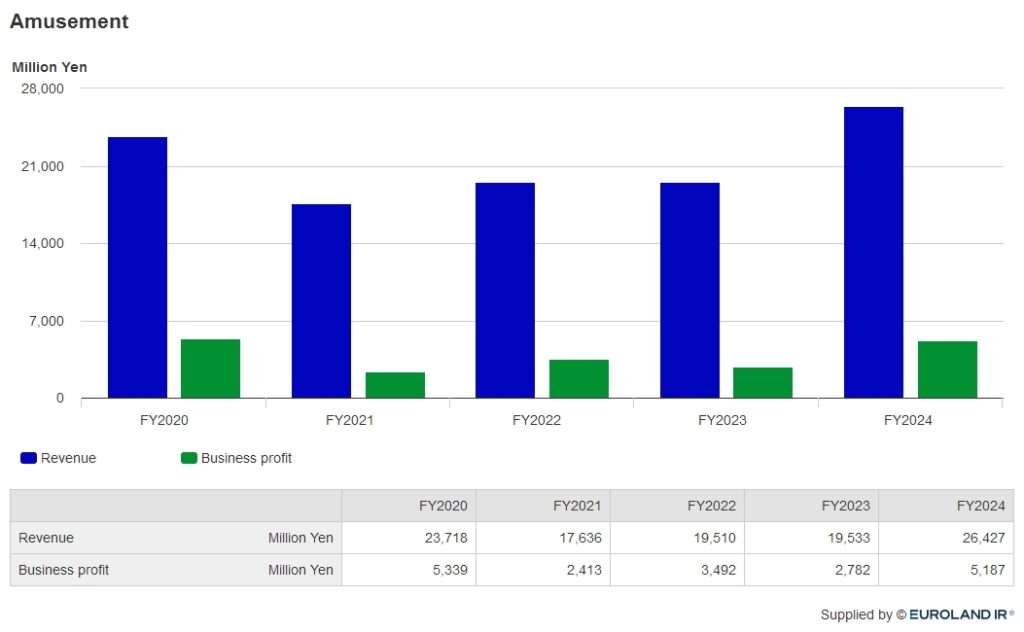Click the Business profit row label in table
1024x632 pixels.
64,570
